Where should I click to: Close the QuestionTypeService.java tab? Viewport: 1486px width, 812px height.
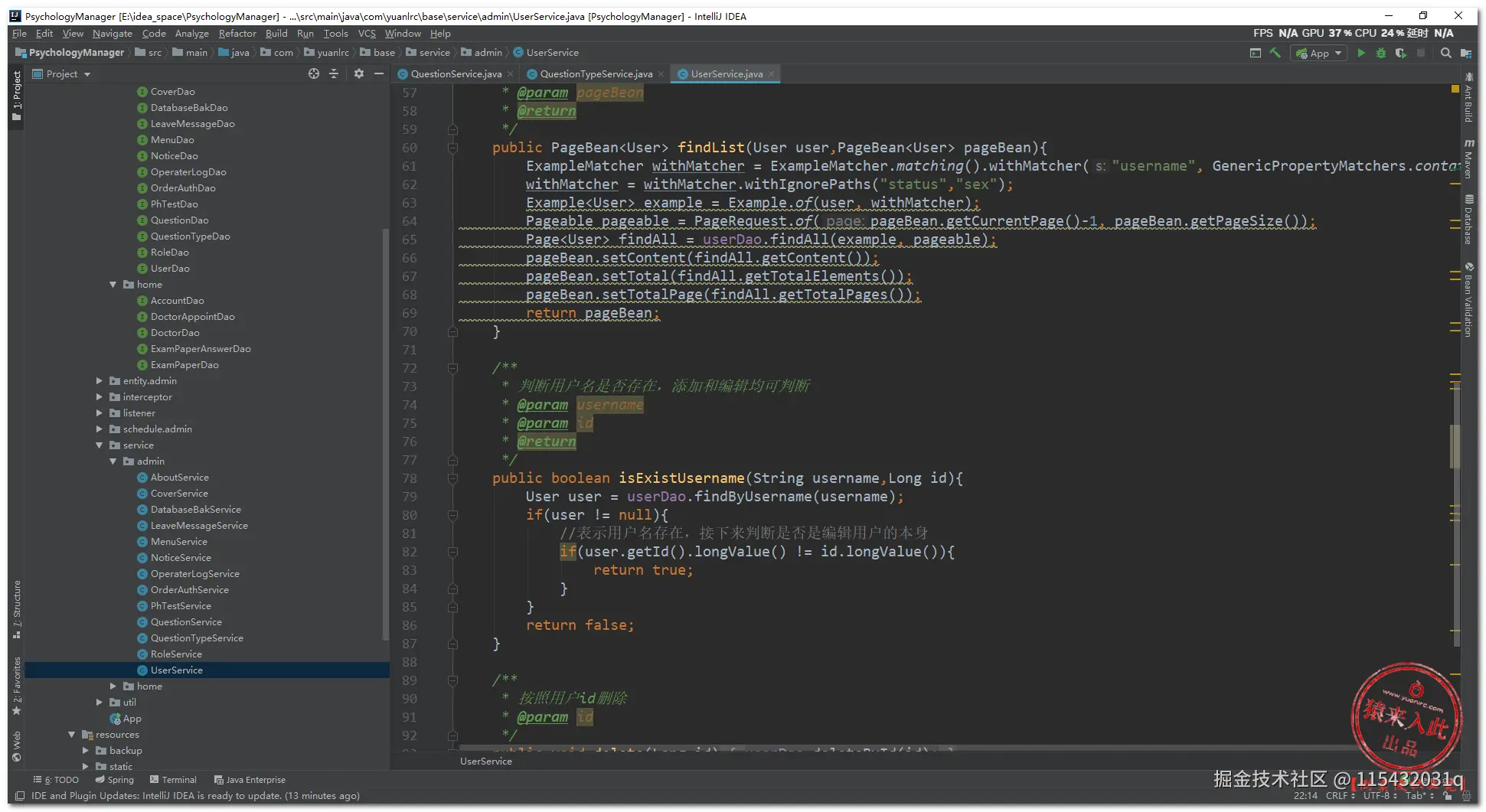661,74
